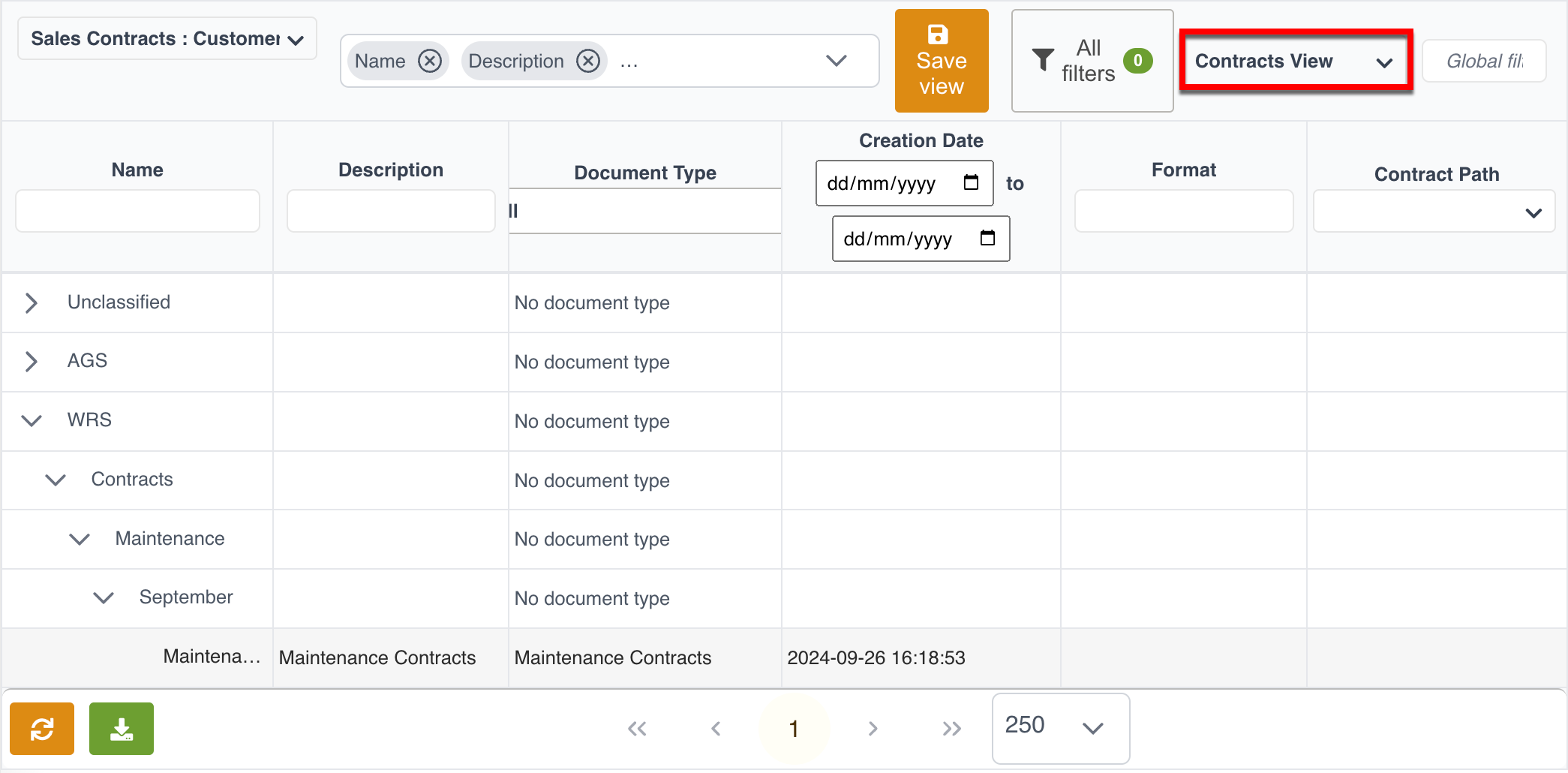Image resolution: width=1568 pixels, height=773 pixels.
Task: Open the All filters panel
Action: click(x=1092, y=61)
